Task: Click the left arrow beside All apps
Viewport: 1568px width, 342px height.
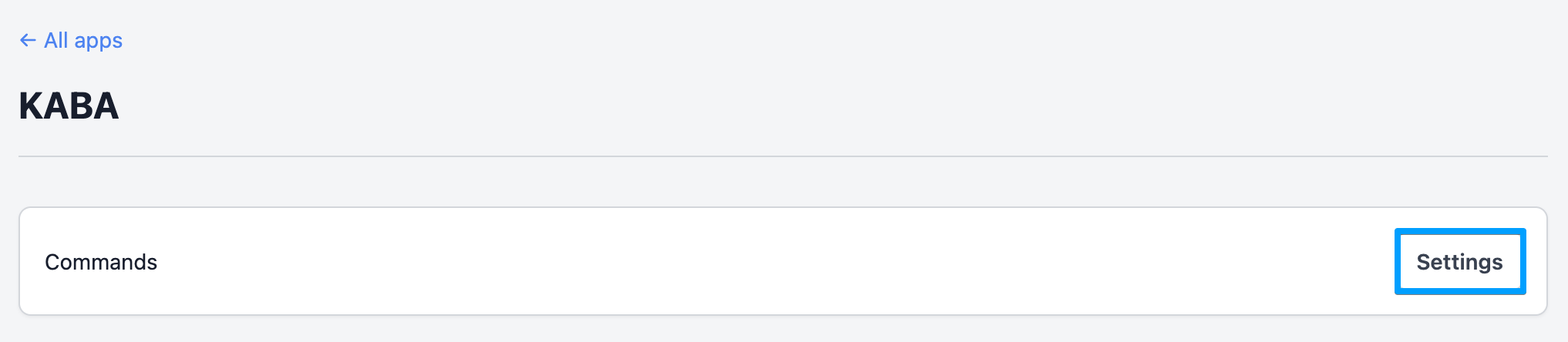Action: 28,41
